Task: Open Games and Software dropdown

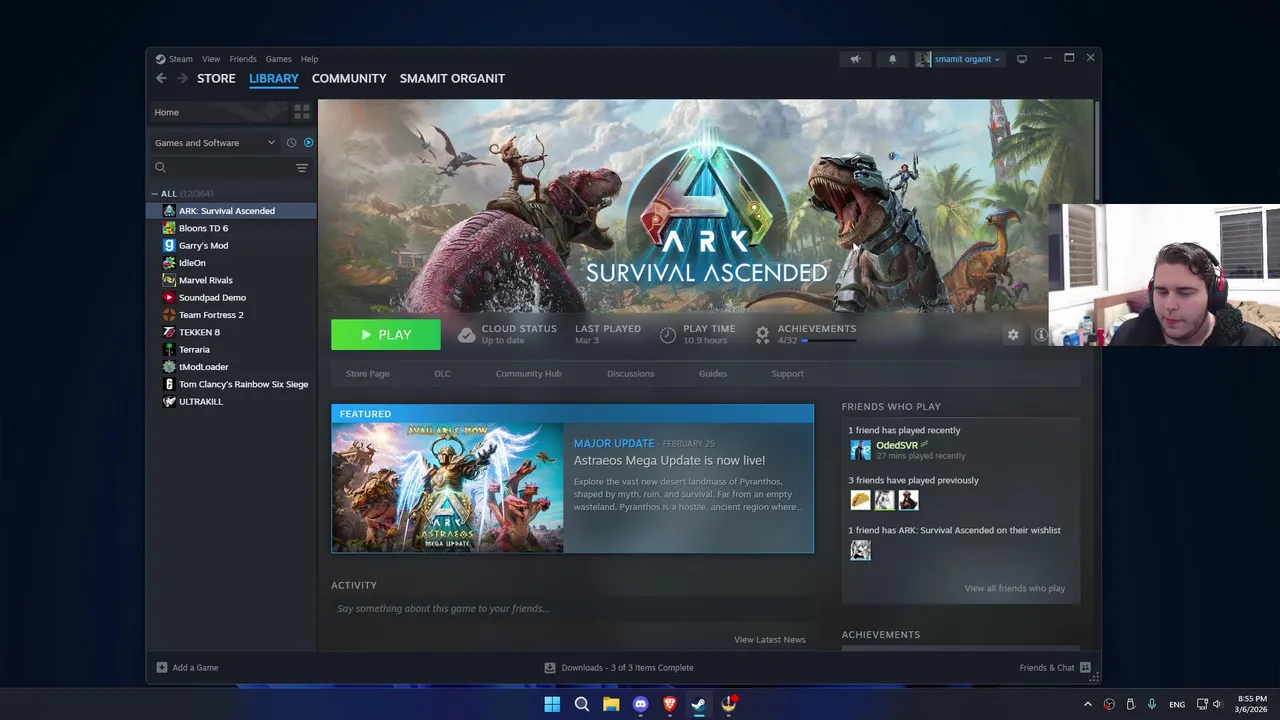Action: click(215, 143)
